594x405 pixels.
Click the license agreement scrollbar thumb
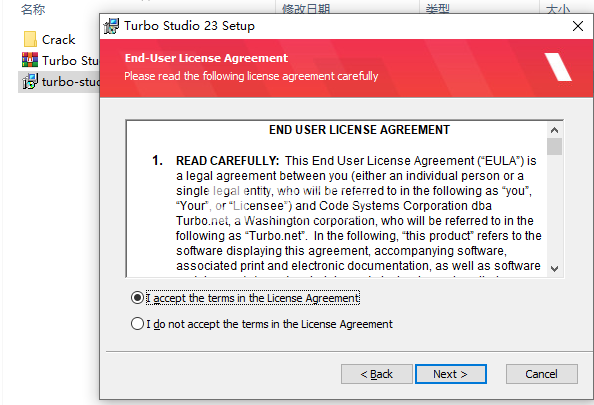pos(554,147)
